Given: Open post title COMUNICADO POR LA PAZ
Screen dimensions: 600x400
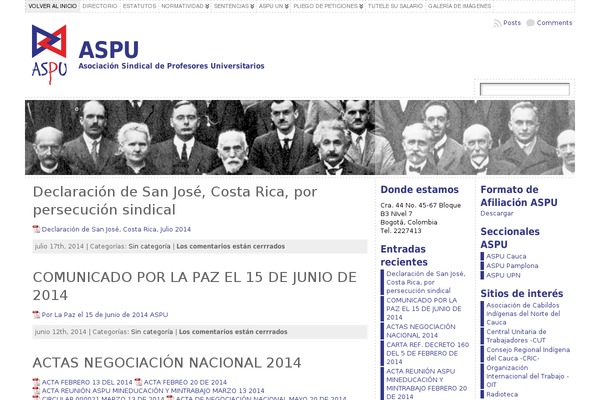Looking at the screenshot, I should [194, 286].
